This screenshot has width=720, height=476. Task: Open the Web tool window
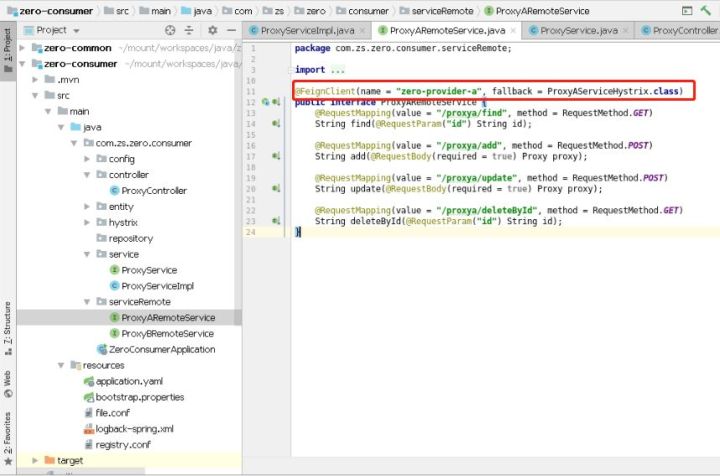(8, 384)
